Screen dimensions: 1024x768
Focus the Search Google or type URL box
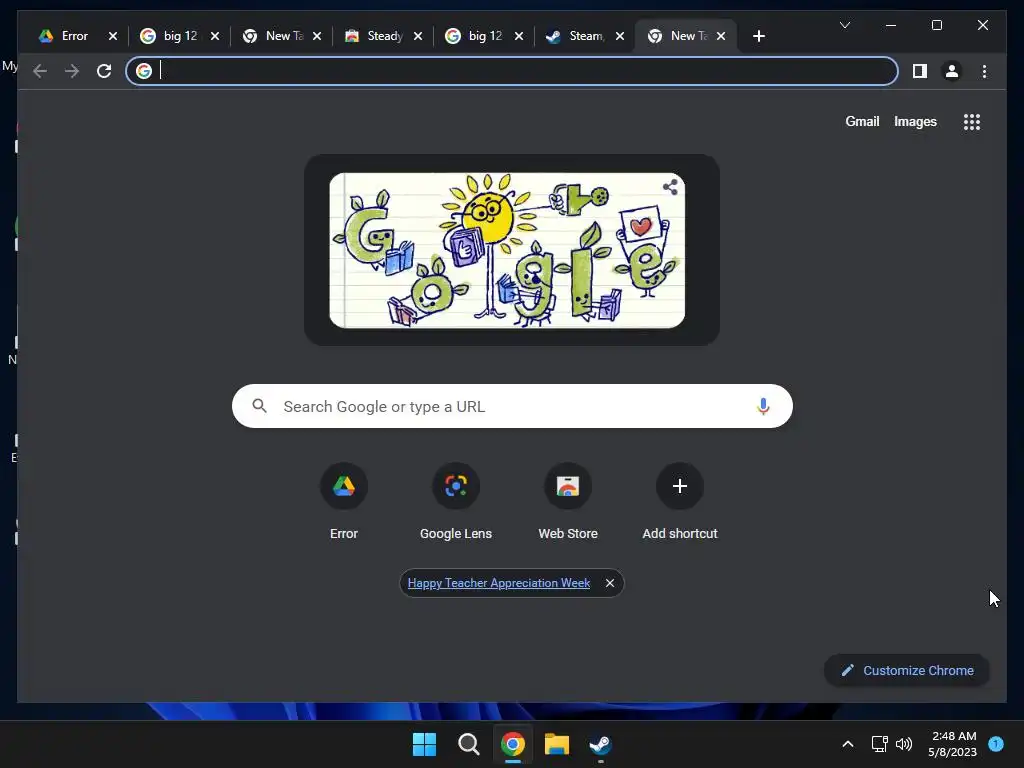[512, 406]
